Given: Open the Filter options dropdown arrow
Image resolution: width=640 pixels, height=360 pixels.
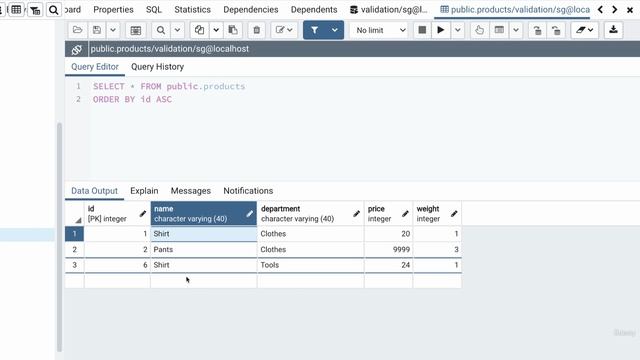Looking at the screenshot, I should [335, 30].
